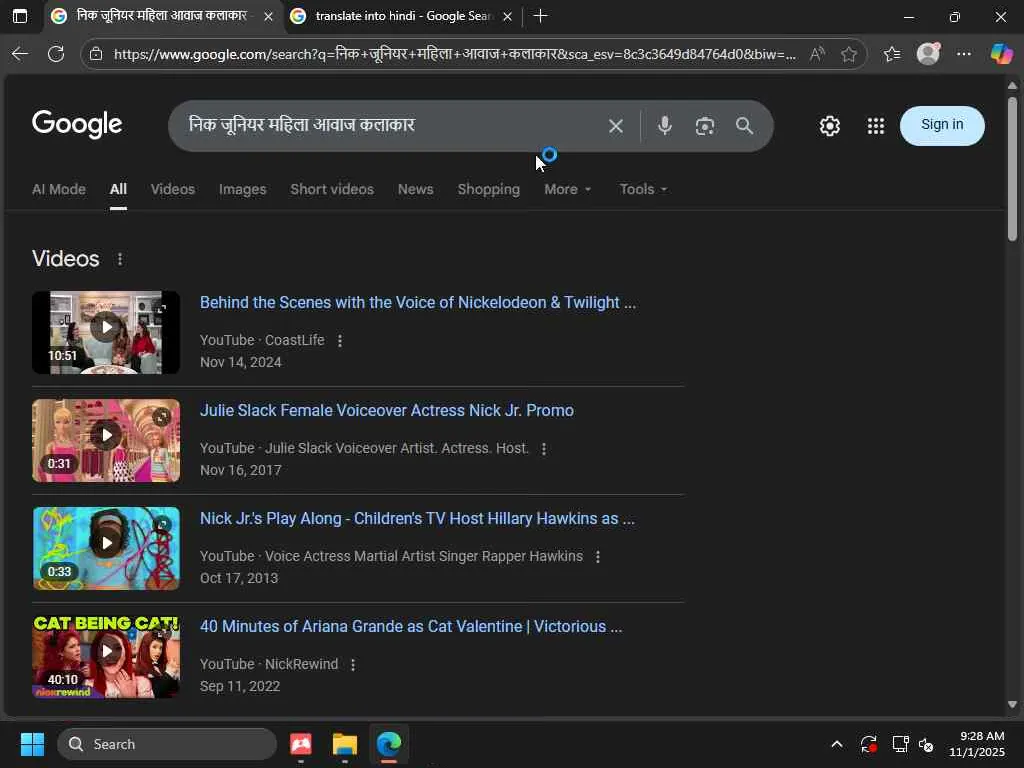
Task: Switch to Images results tab
Action: pos(242,189)
